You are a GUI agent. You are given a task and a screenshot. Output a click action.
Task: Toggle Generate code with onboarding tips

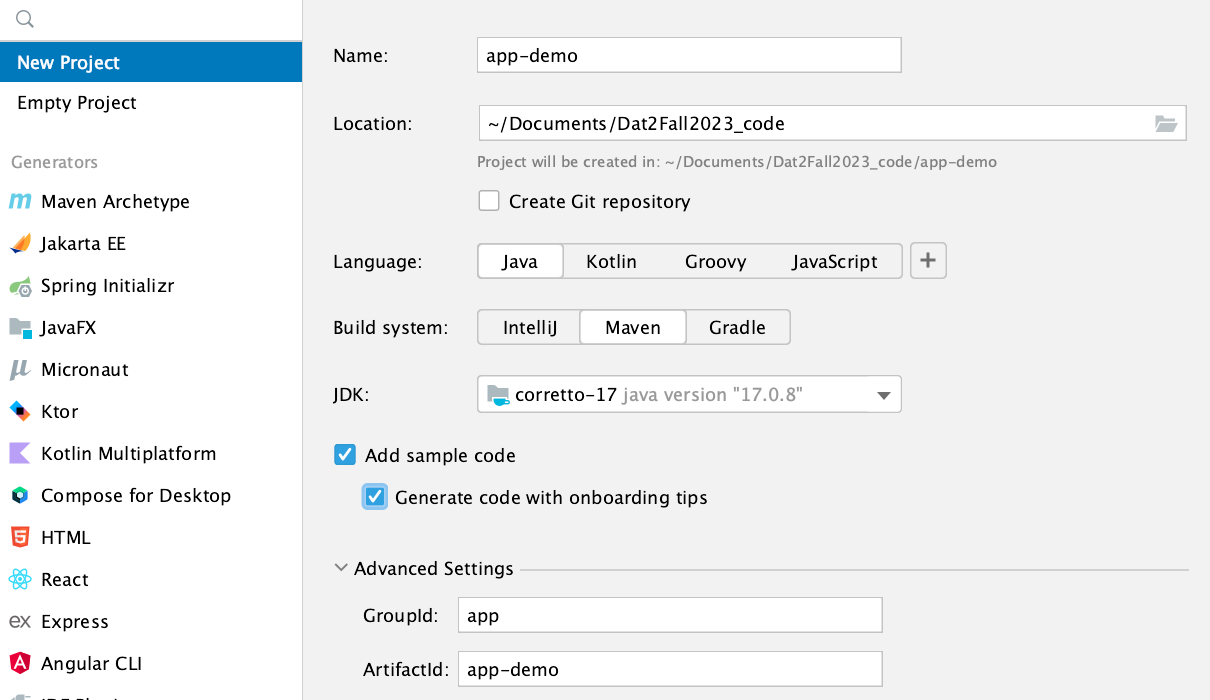375,497
